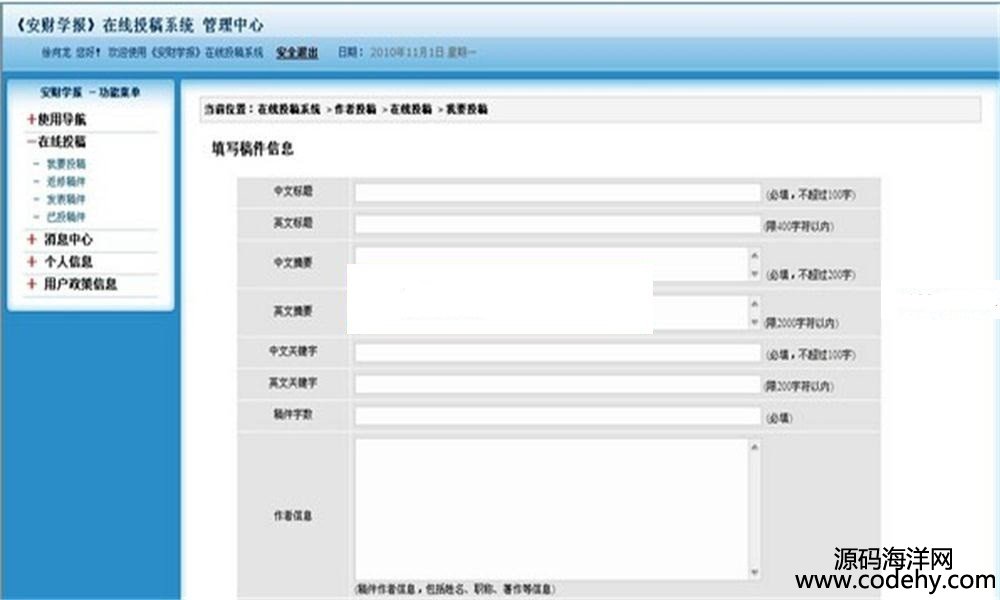Open 发表稿件 in the sidebar submenu

coord(66,200)
